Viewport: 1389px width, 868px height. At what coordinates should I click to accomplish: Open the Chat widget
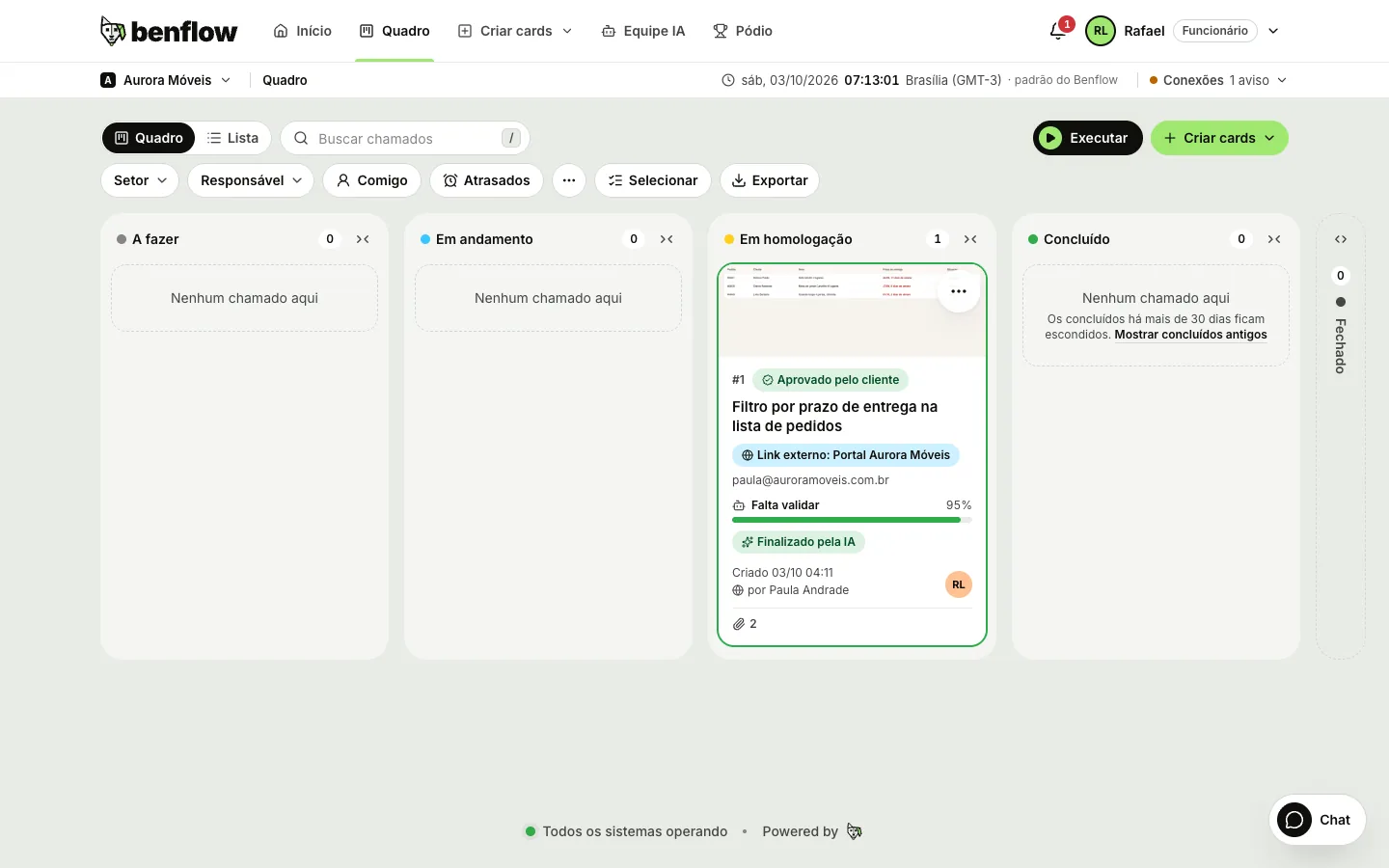[1317, 820]
